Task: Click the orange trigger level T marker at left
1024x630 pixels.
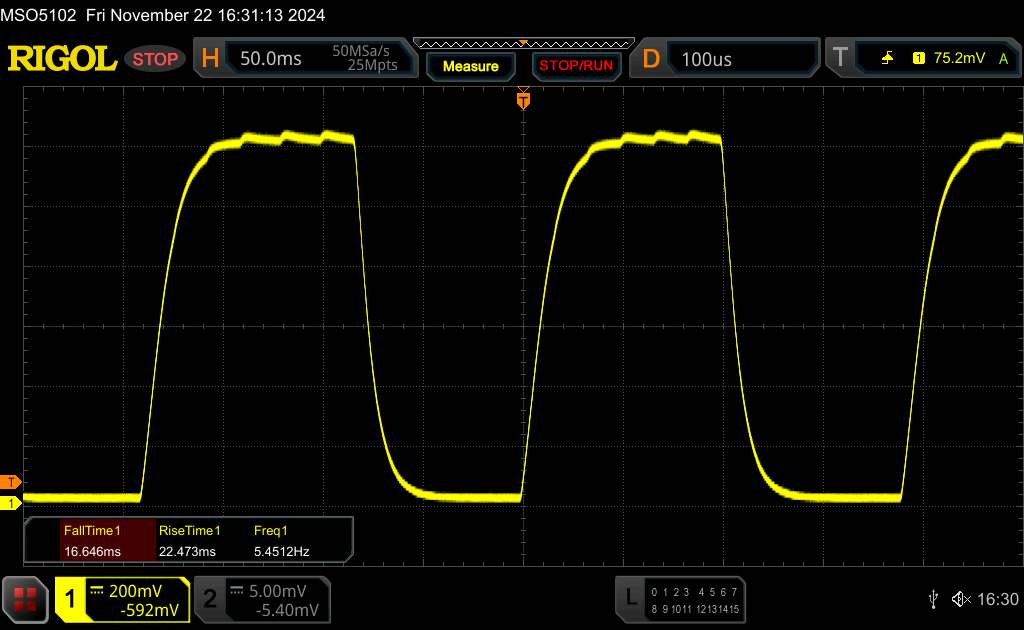Action: (x=10, y=482)
